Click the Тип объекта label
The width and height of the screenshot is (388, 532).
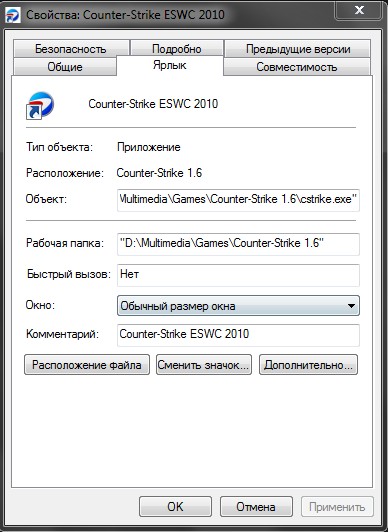click(x=59, y=147)
